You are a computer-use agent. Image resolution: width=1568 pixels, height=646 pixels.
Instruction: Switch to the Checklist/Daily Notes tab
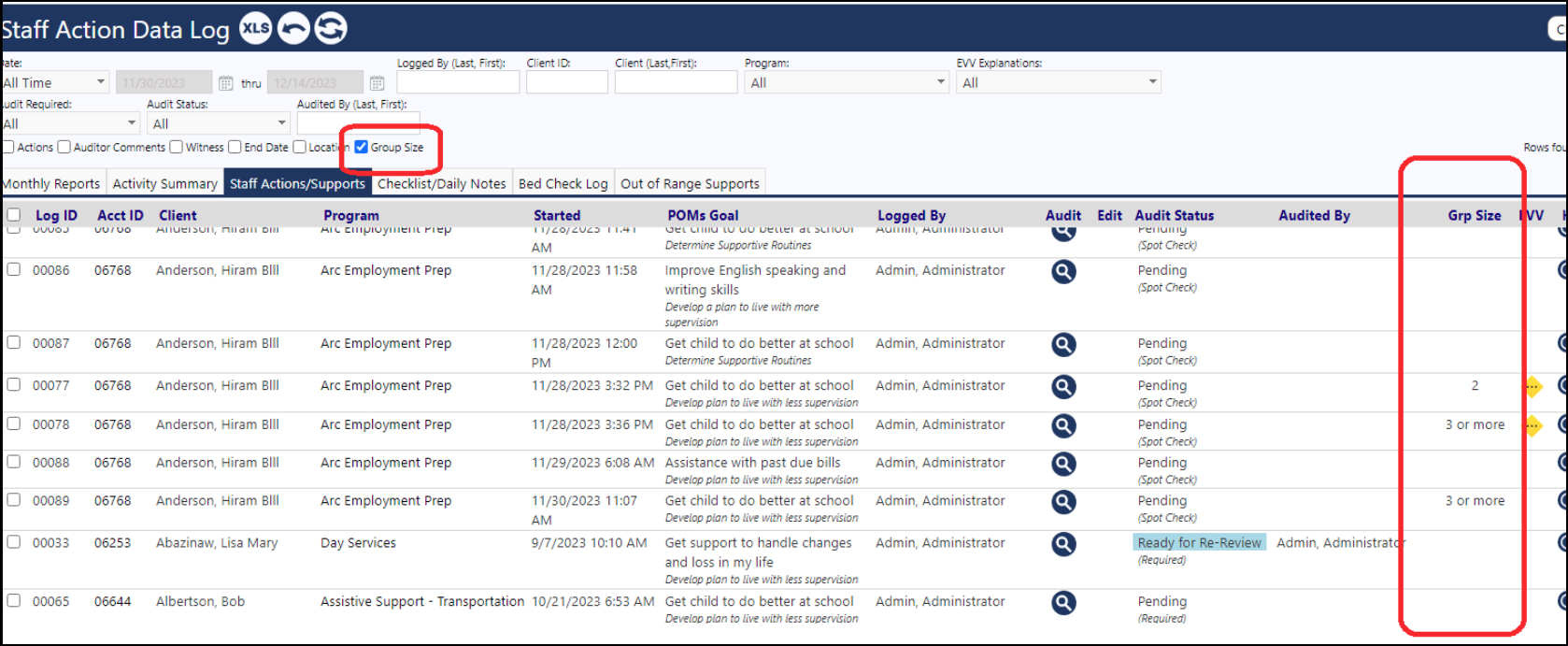[441, 184]
